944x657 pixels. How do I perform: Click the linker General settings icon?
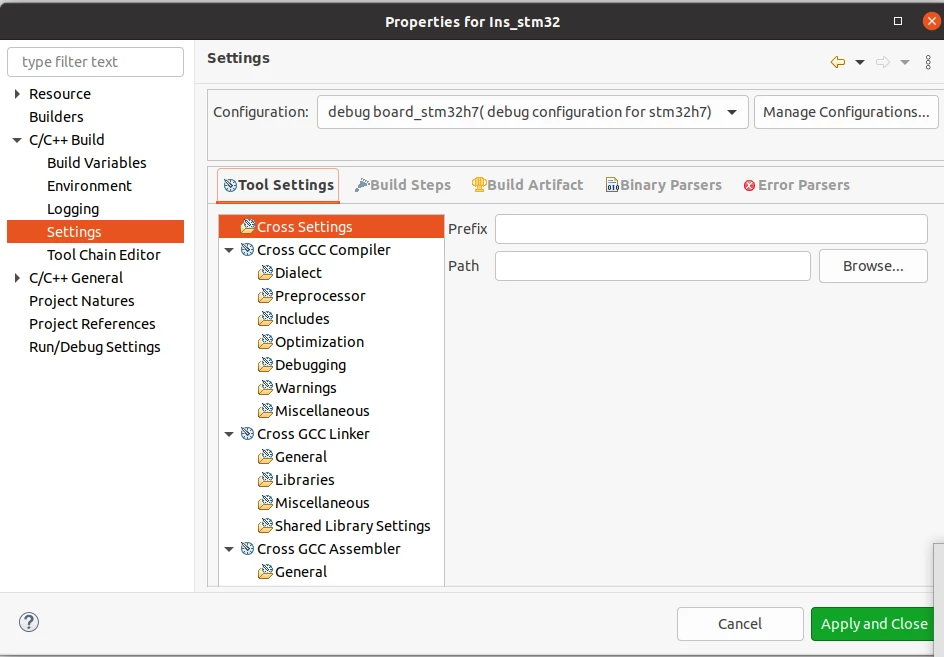click(266, 456)
